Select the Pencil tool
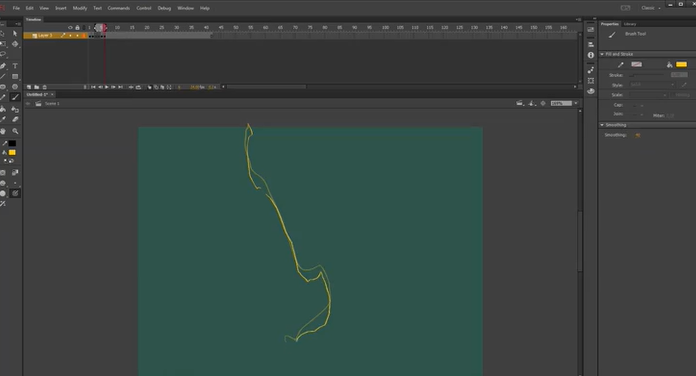The height and width of the screenshot is (376, 696). 3,97
